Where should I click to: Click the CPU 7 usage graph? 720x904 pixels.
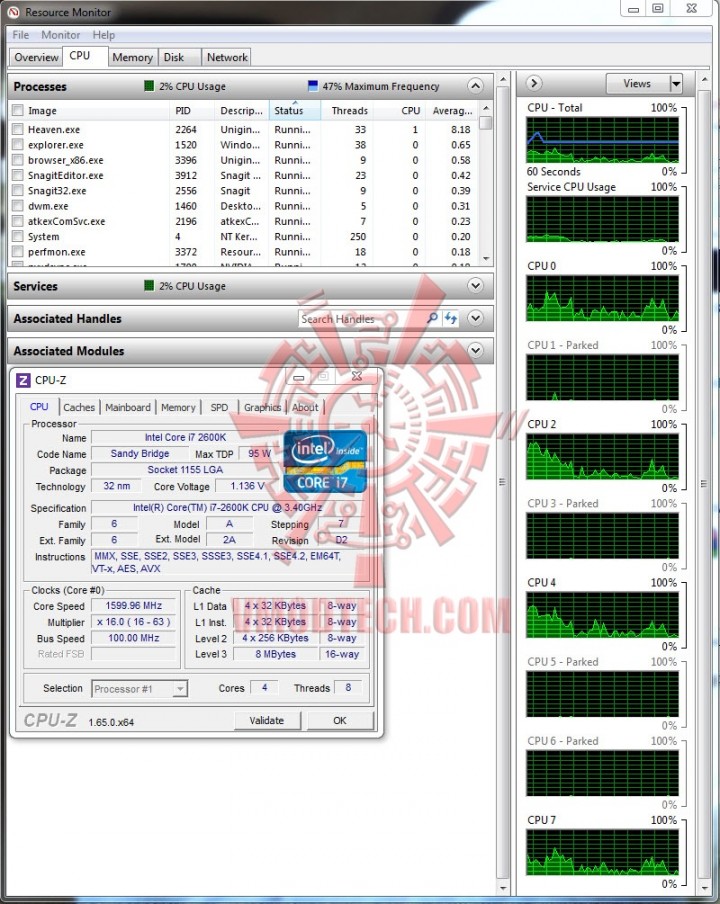602,852
